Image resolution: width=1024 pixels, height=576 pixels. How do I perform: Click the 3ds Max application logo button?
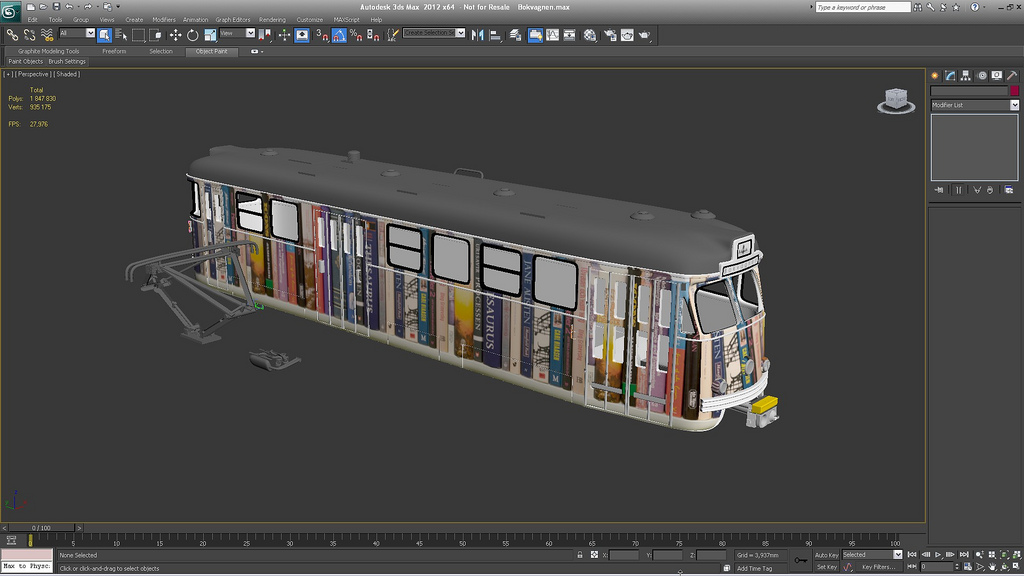[x=10, y=11]
